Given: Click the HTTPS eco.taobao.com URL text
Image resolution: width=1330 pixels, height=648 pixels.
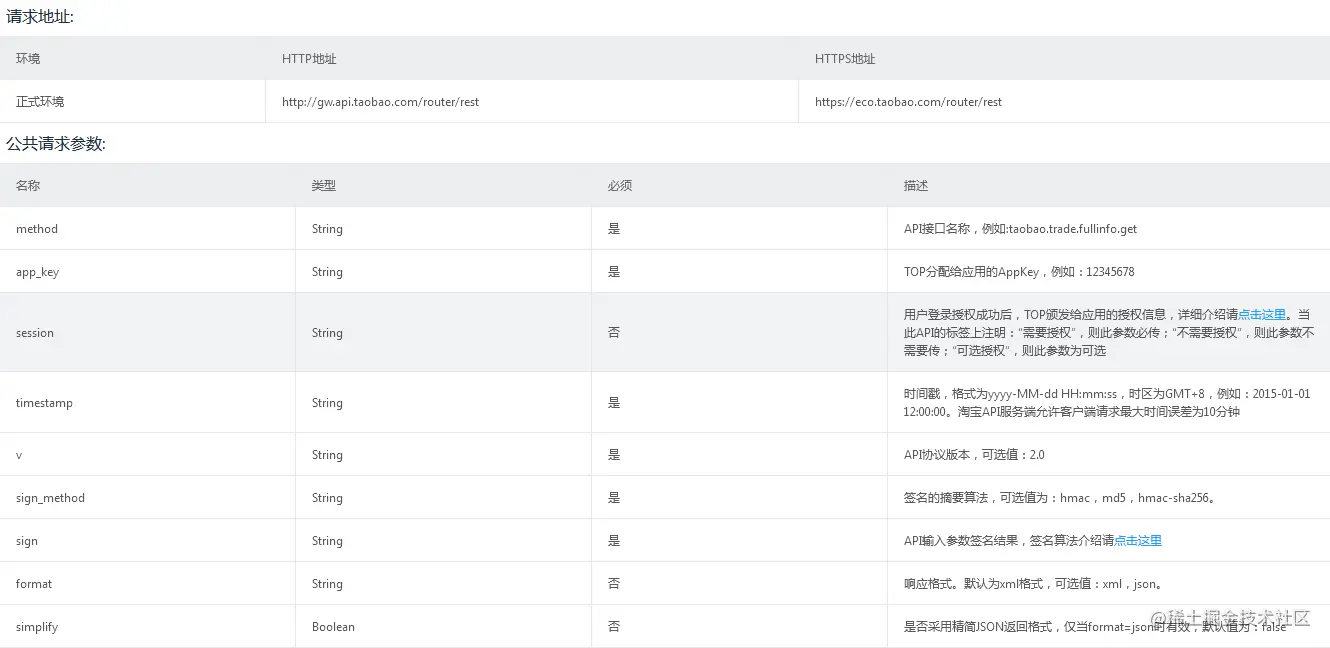Looking at the screenshot, I should click(x=908, y=102).
